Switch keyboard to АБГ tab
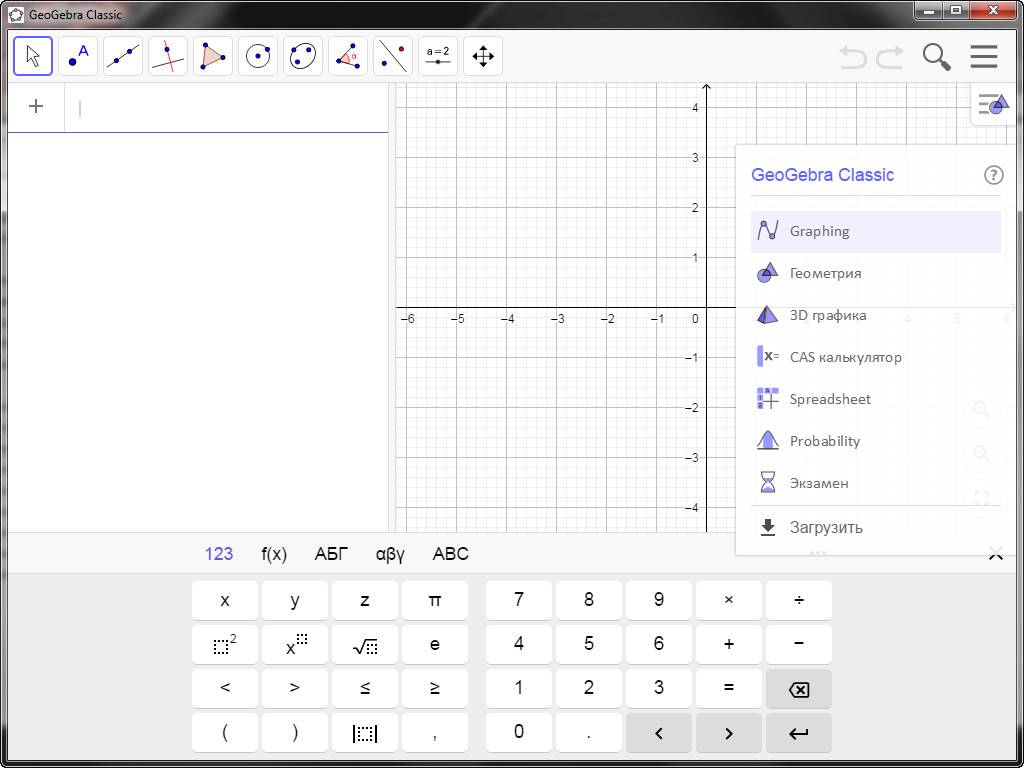The image size is (1024, 768). click(x=332, y=554)
